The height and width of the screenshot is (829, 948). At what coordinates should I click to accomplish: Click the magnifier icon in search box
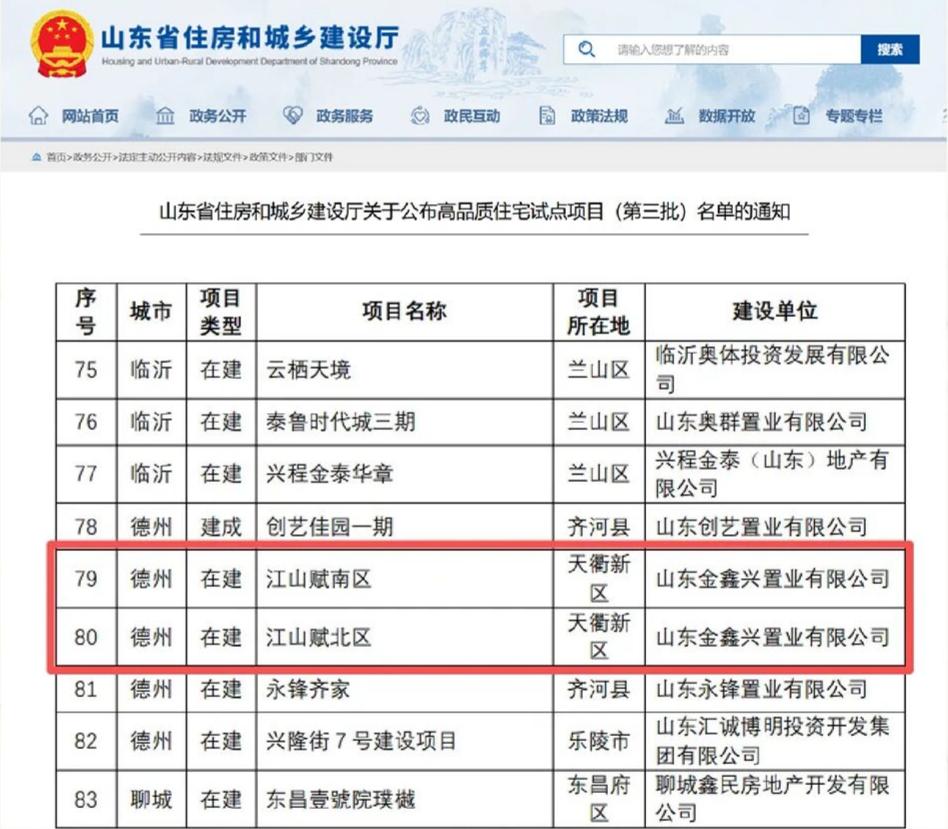[x=586, y=49]
